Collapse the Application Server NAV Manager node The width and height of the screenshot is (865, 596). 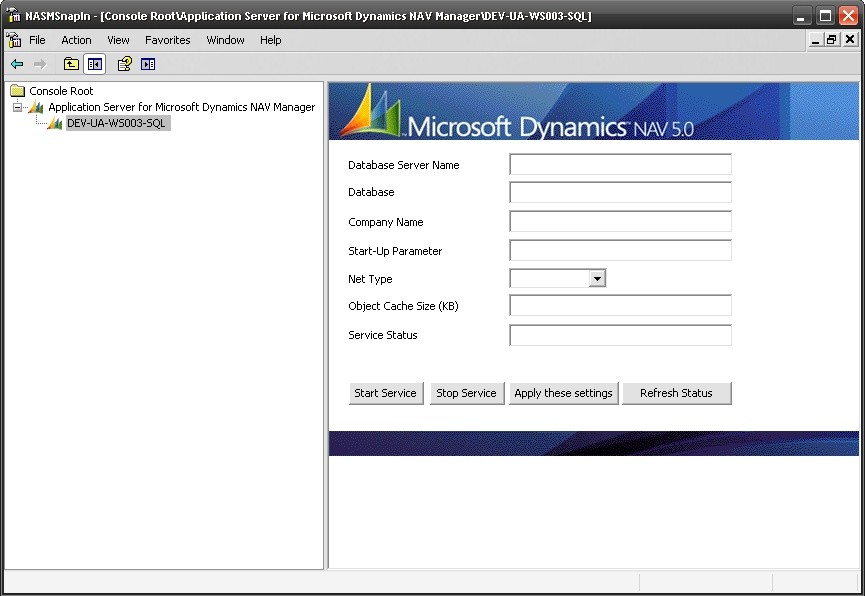click(x=18, y=107)
